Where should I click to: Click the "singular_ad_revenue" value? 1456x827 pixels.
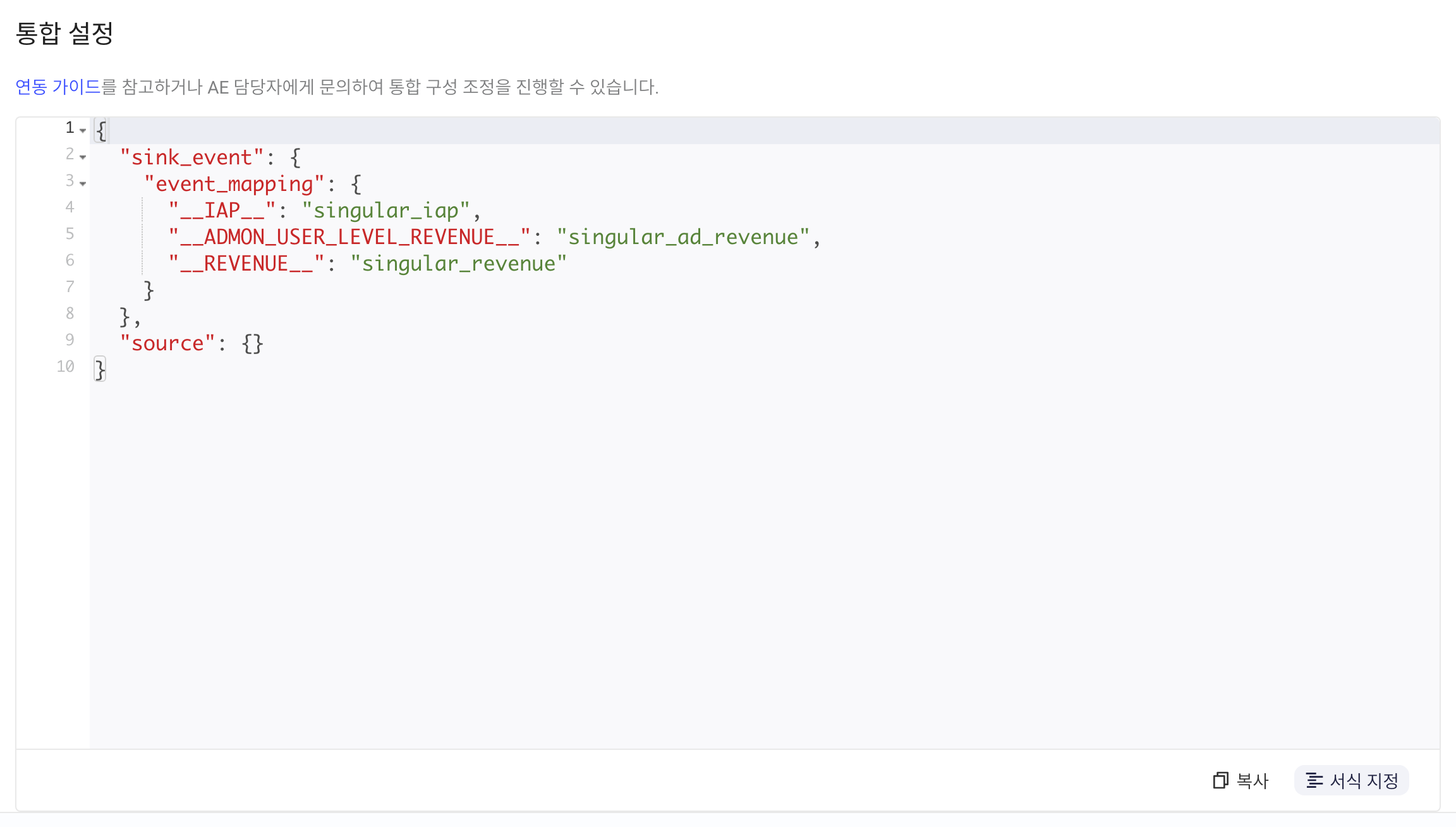point(683,237)
